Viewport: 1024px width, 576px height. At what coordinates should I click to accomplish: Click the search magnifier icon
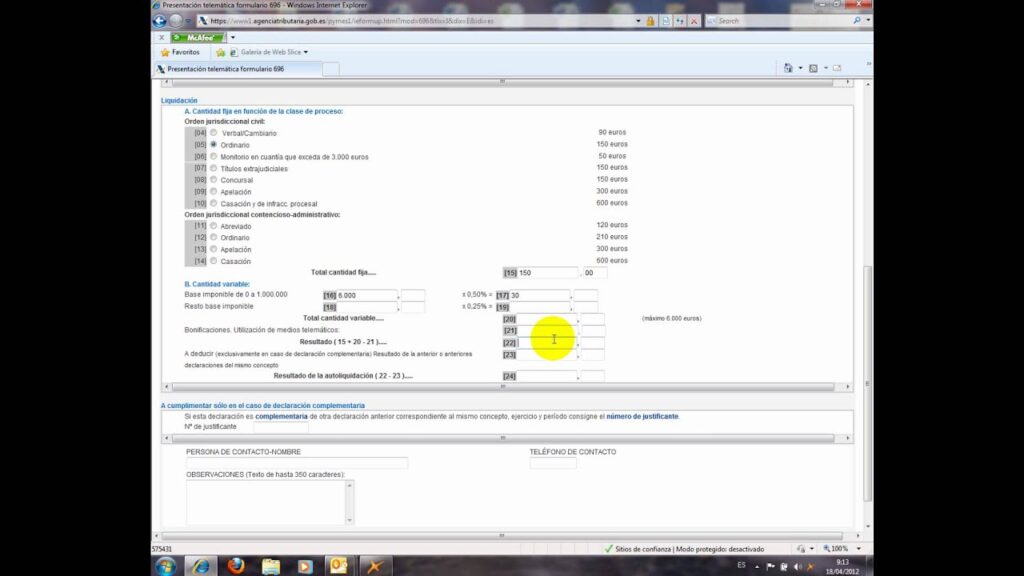pos(856,21)
